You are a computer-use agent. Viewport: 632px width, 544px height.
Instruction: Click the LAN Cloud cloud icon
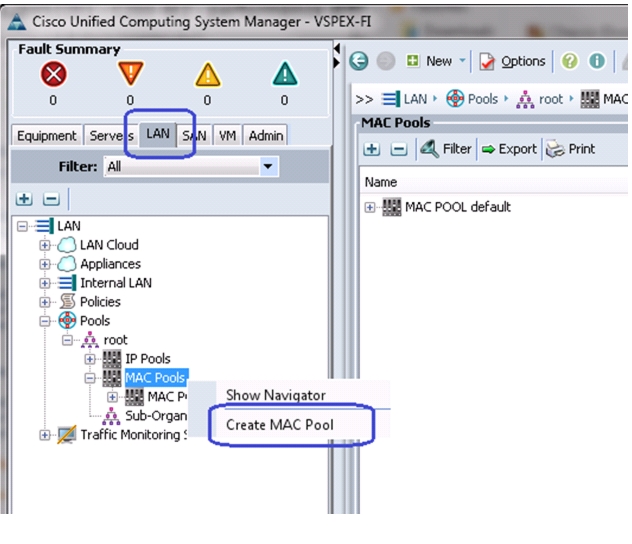(67, 245)
